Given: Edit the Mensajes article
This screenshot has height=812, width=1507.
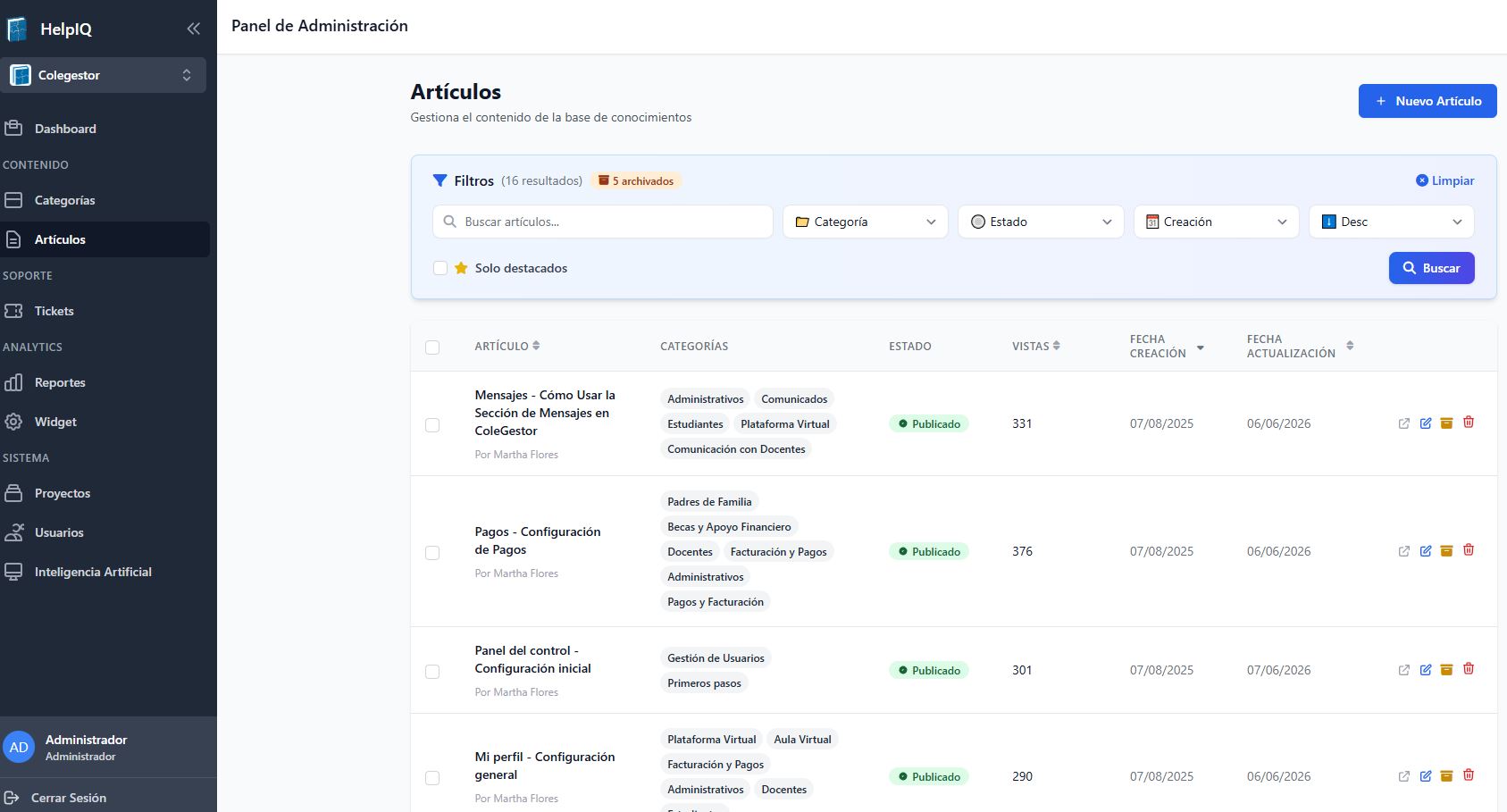Looking at the screenshot, I should (1426, 423).
